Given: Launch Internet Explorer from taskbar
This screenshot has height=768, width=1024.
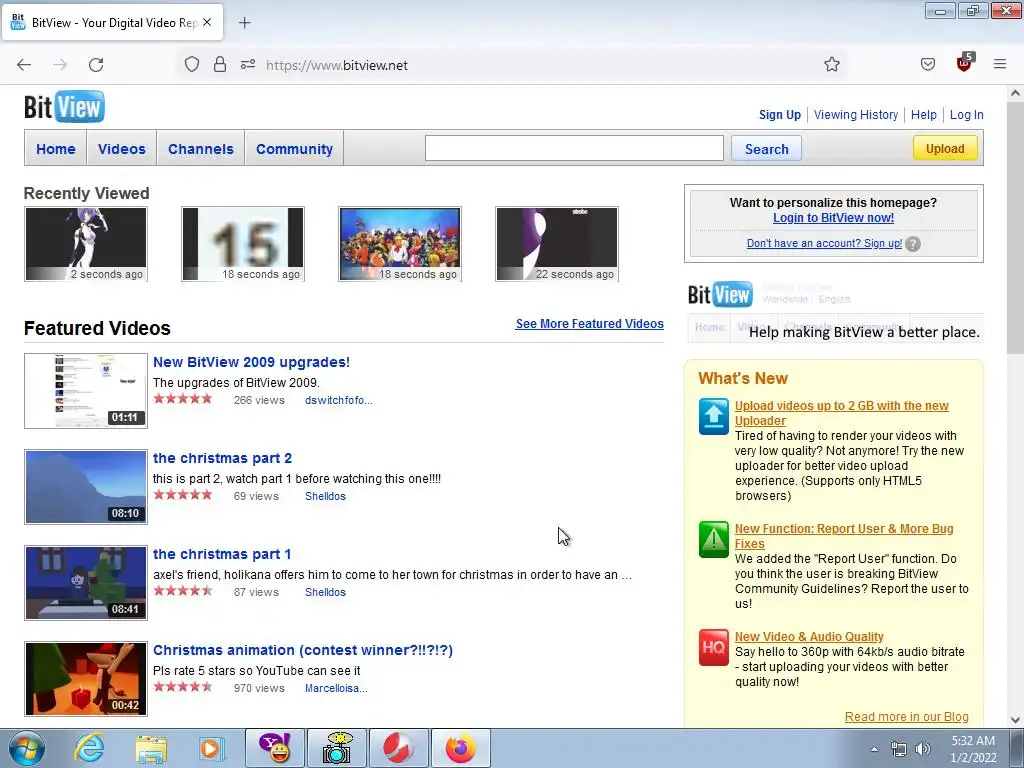Looking at the screenshot, I should pyautogui.click(x=89, y=748).
